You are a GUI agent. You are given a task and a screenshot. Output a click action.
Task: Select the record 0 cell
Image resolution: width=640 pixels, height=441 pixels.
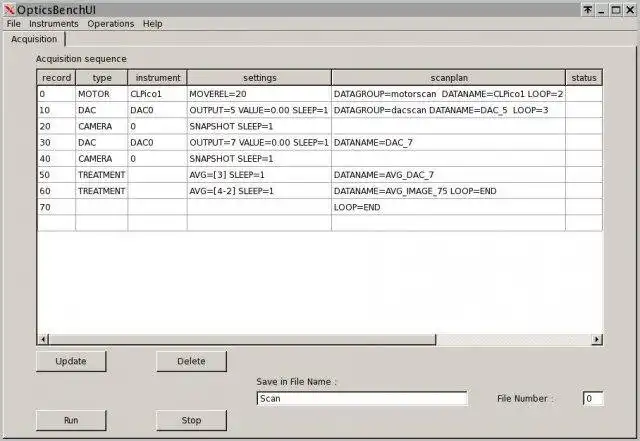point(56,94)
